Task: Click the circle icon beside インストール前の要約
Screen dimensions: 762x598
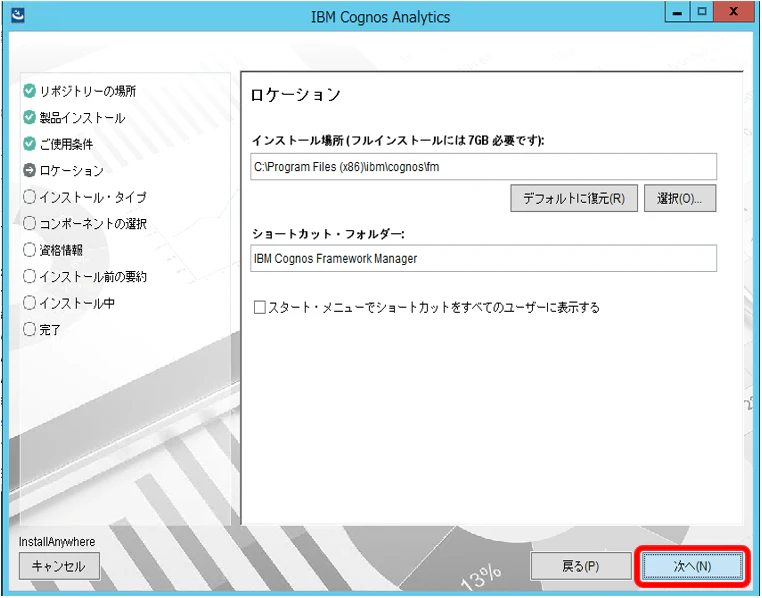Action: click(x=30, y=276)
